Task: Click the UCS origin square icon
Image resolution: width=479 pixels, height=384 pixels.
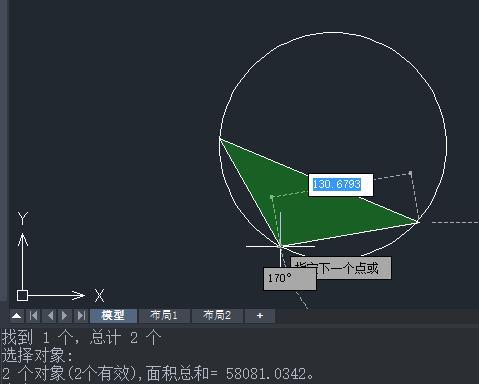Action: (x=22, y=295)
